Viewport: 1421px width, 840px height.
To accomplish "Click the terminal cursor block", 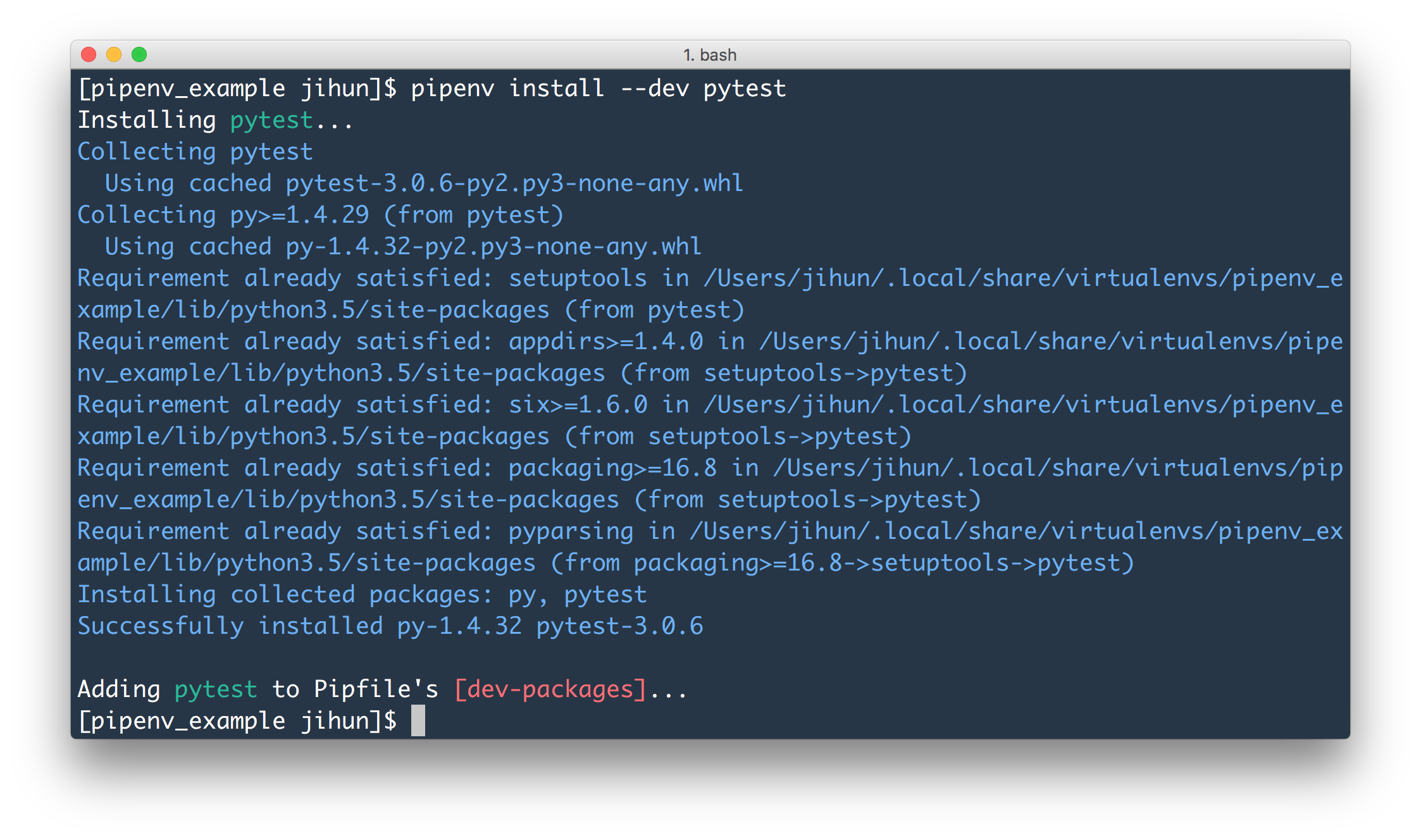I will pos(419,720).
